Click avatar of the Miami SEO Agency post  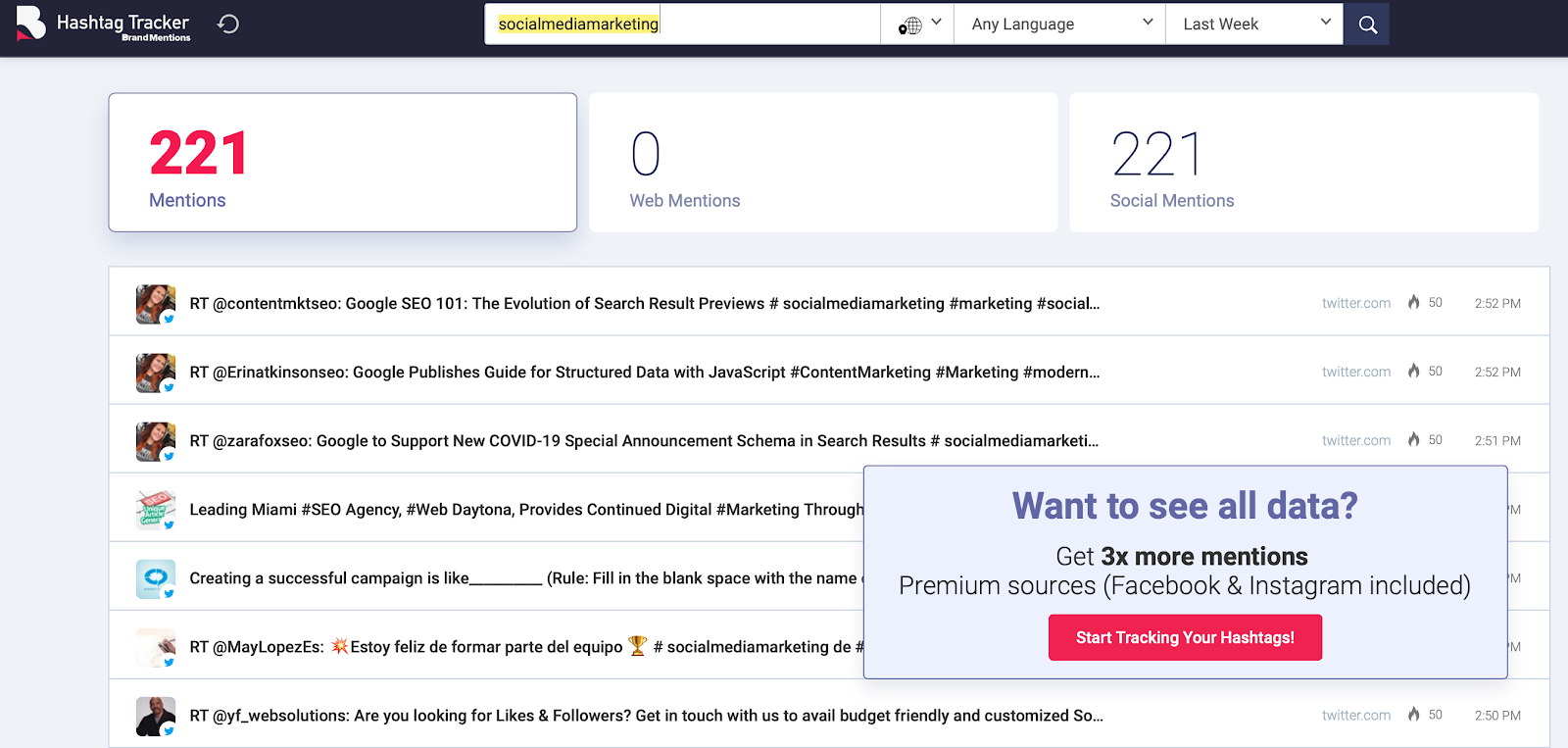click(156, 510)
